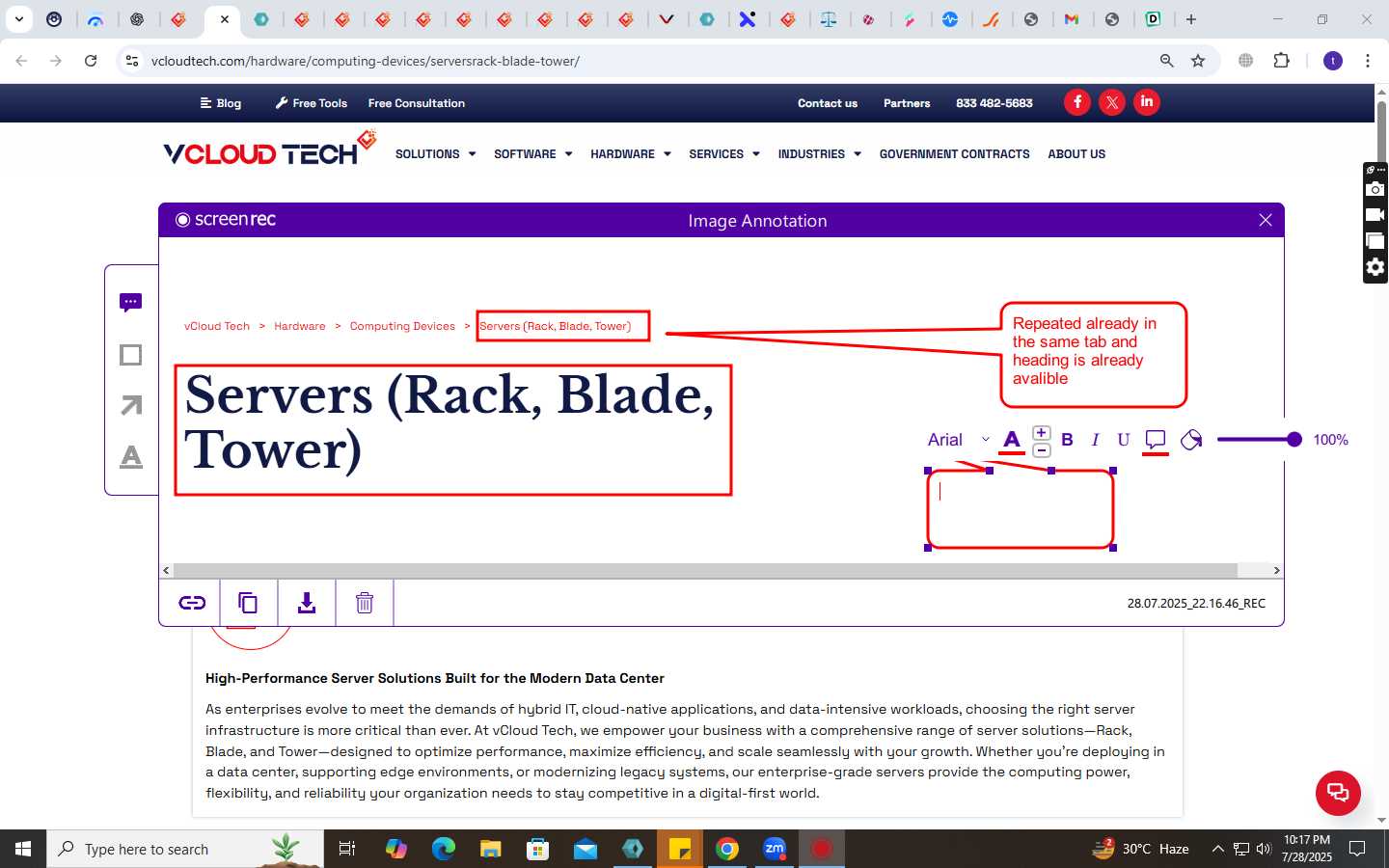Open Chrome three-dot menu
Viewport: 1389px width, 868px height.
(x=1367, y=61)
